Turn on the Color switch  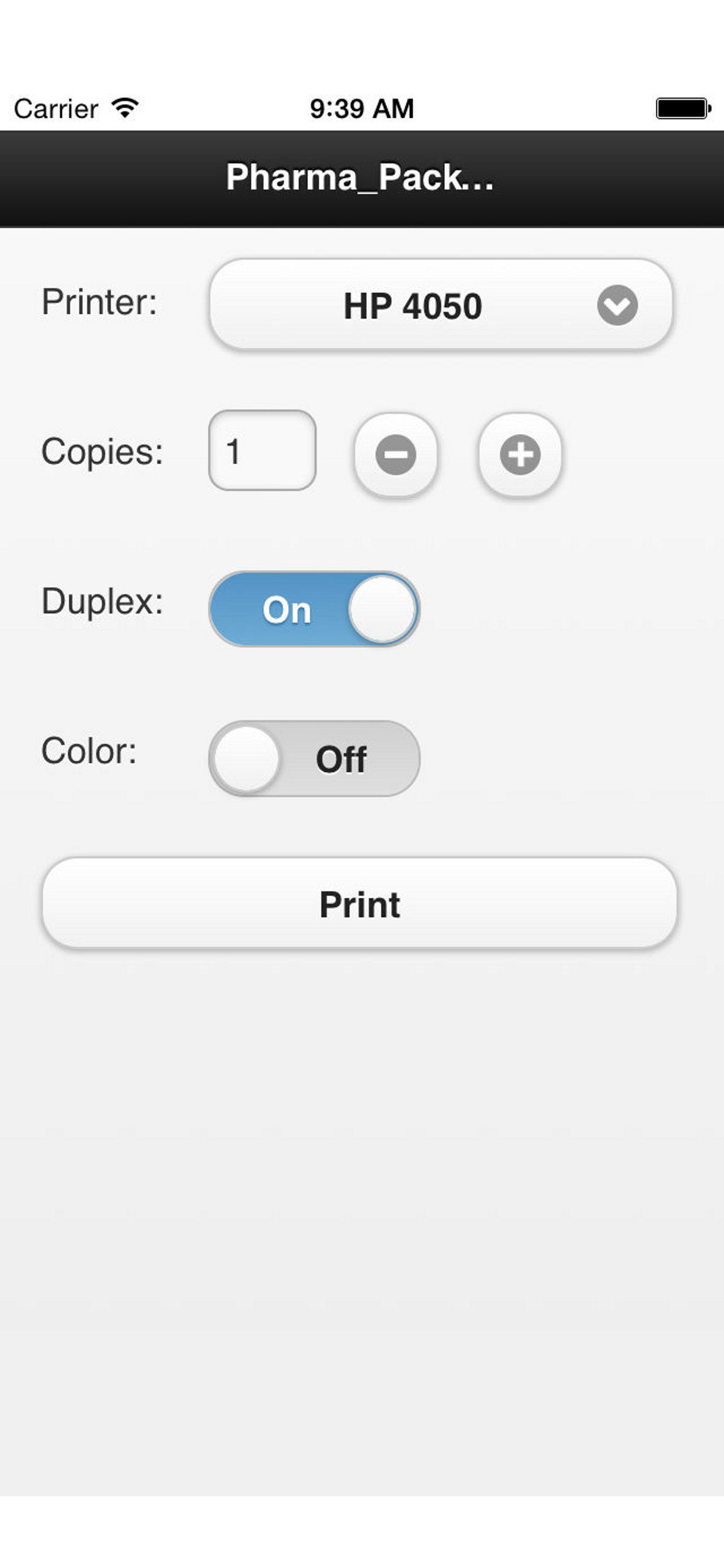[314, 758]
